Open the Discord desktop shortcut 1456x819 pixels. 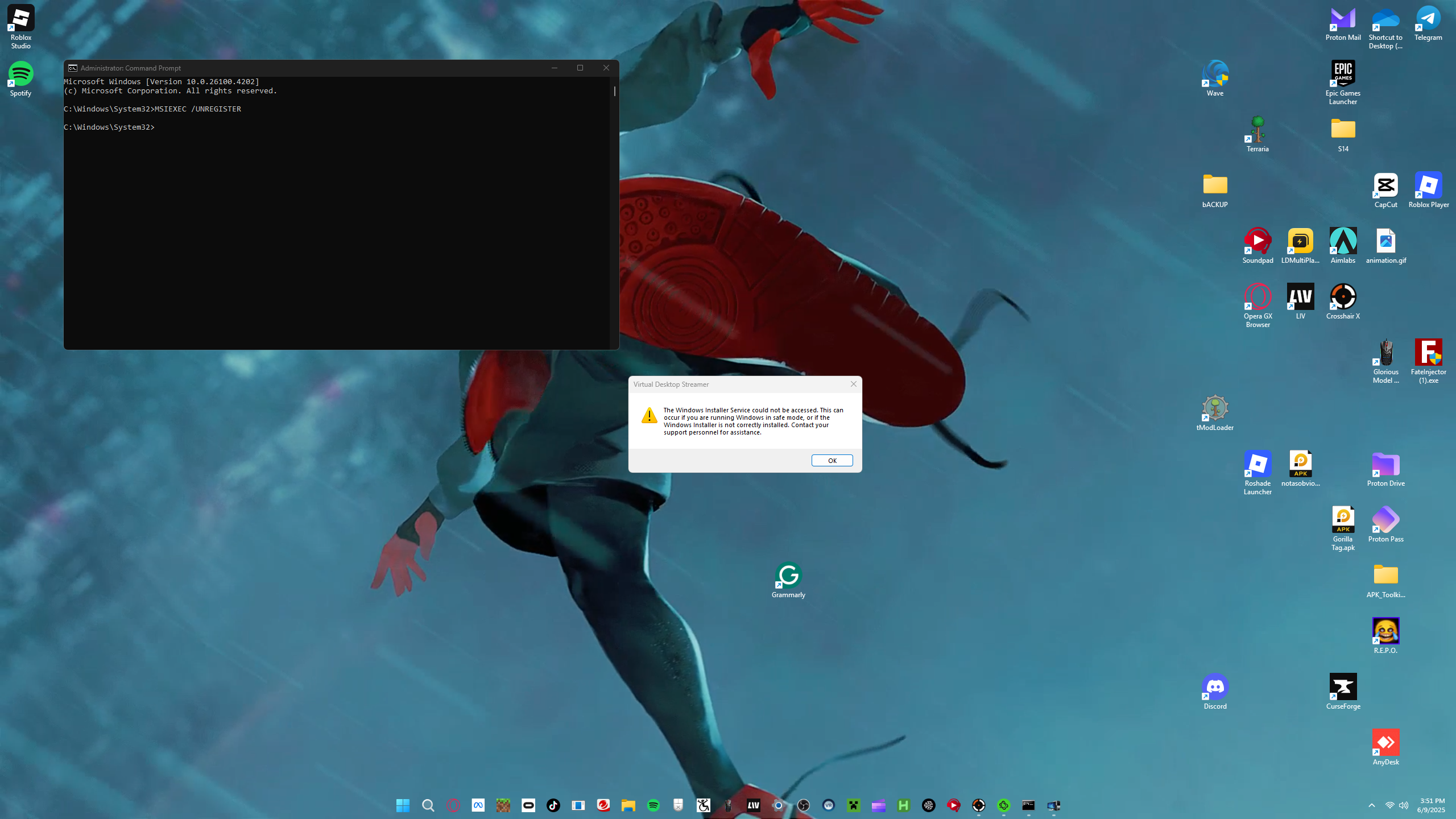[x=1215, y=687]
